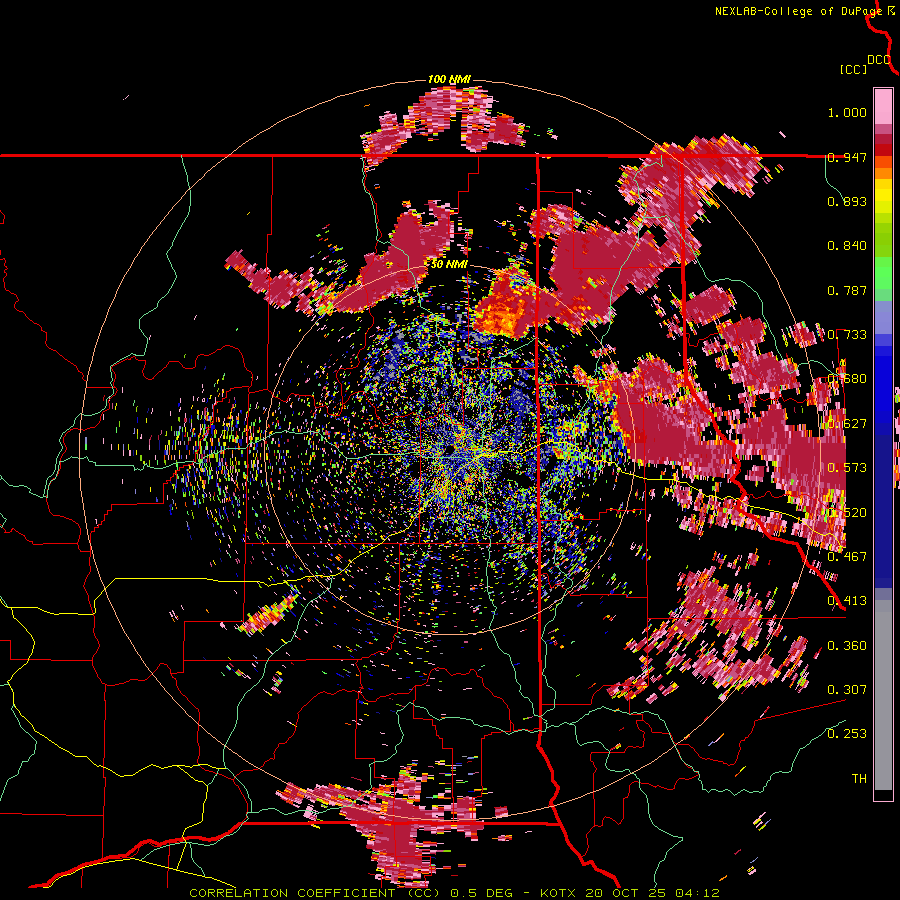Click the 100 NMI range ring label

449,79
